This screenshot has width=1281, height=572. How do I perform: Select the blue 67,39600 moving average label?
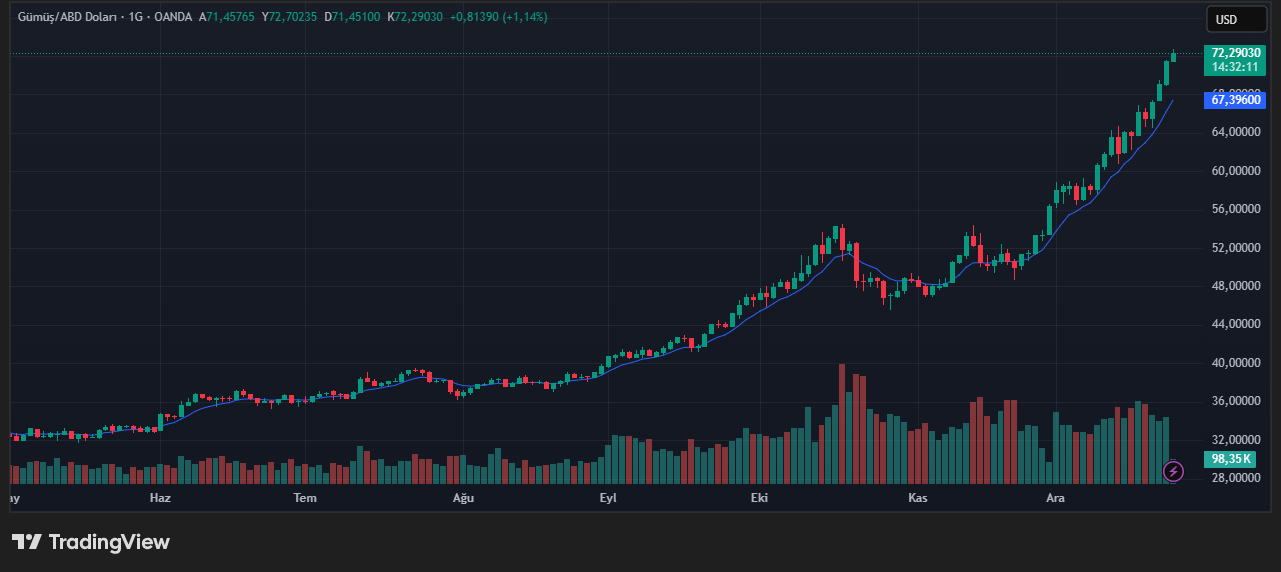(x=1235, y=100)
